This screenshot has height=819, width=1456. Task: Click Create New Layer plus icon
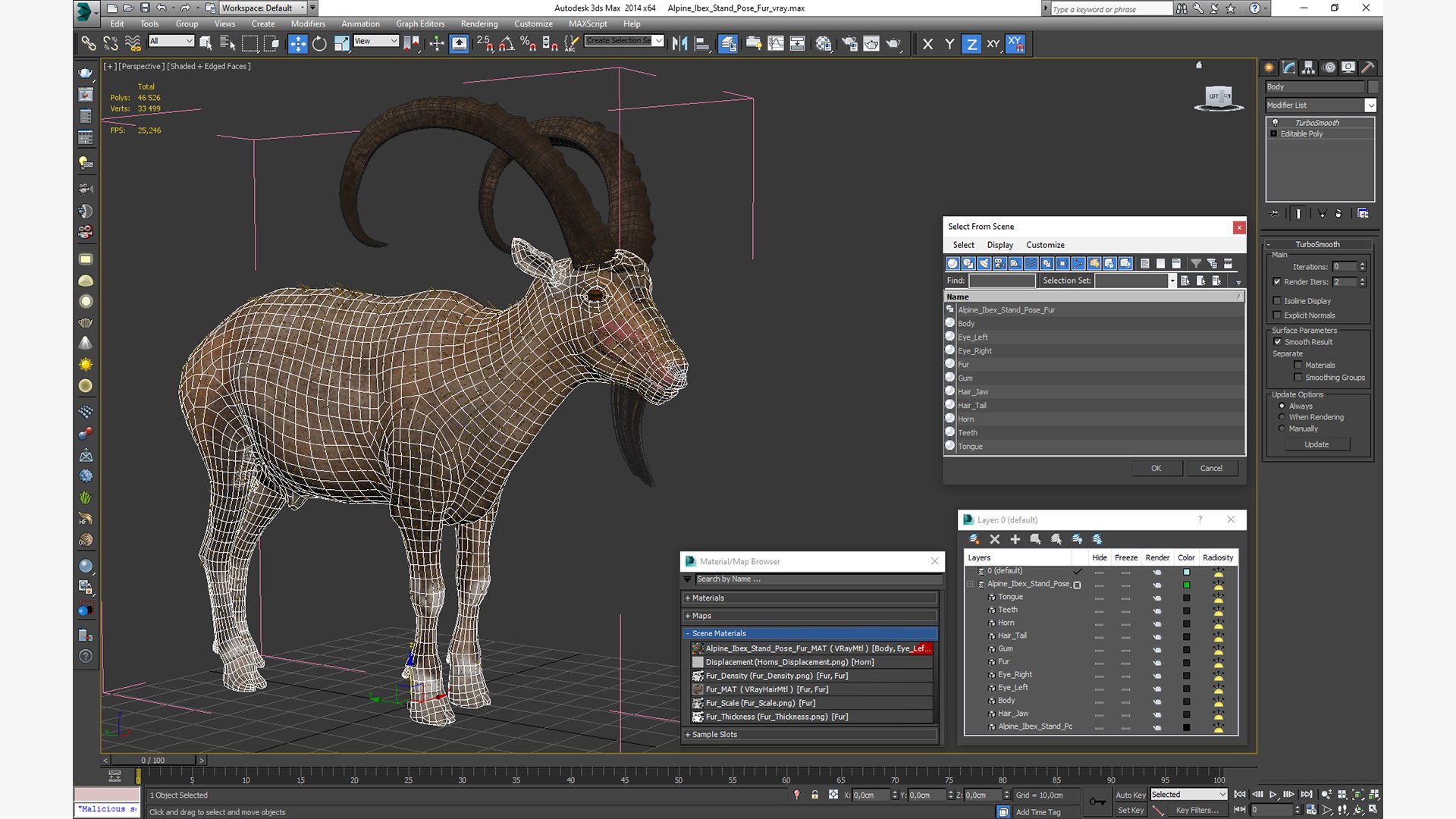[1015, 539]
